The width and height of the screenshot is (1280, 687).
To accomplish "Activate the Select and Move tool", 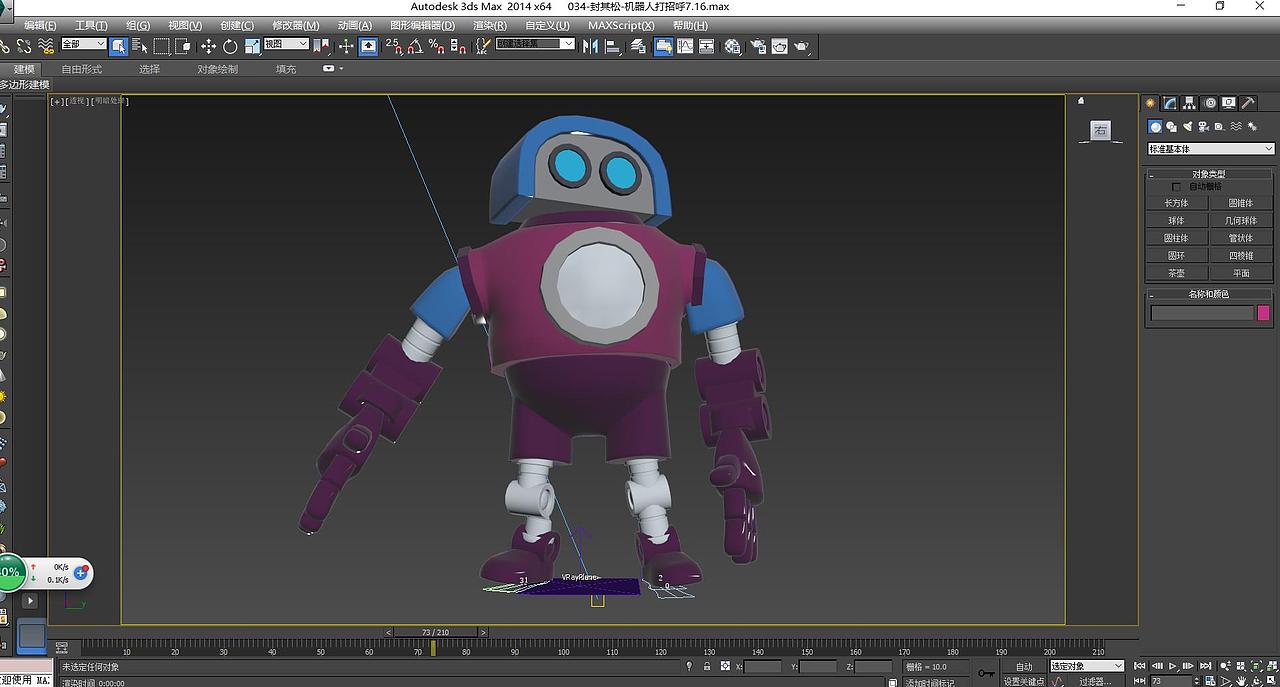I will pyautogui.click(x=208, y=46).
